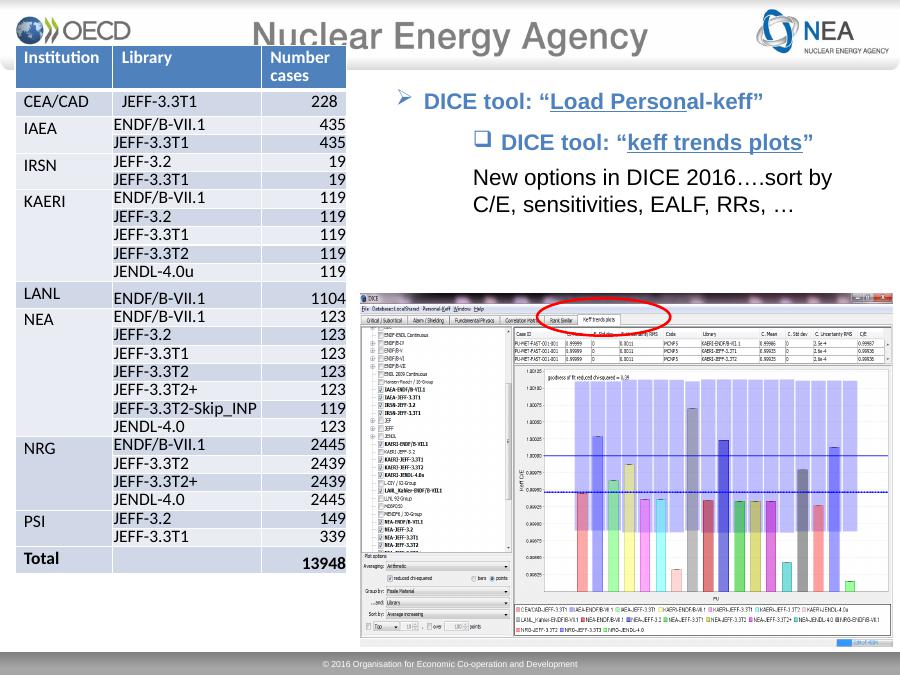
Task: Click the OECD globe logo
Action: [30, 29]
